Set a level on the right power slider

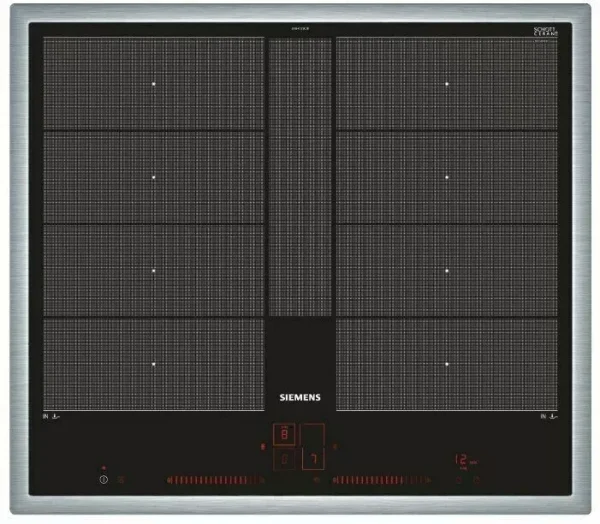(x=382, y=480)
